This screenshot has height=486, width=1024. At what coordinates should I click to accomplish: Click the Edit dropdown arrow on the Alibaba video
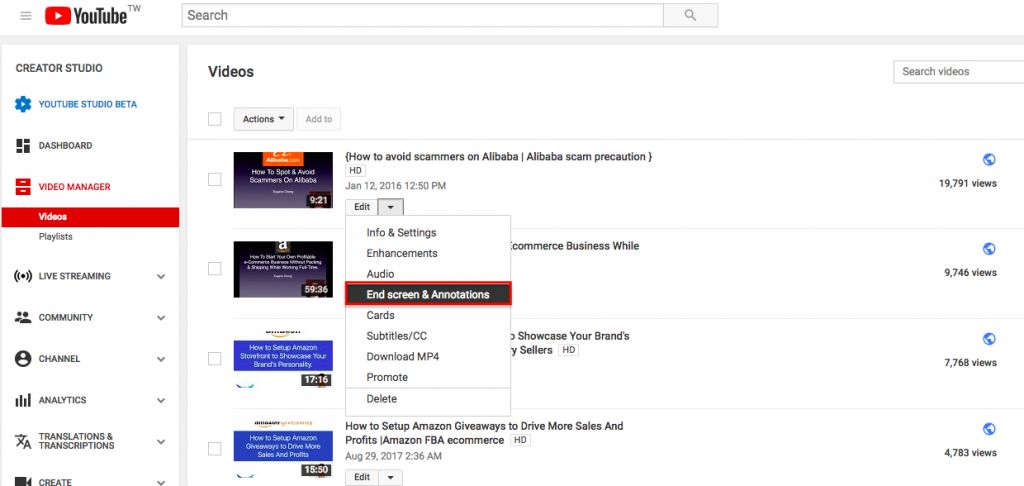tap(391, 207)
